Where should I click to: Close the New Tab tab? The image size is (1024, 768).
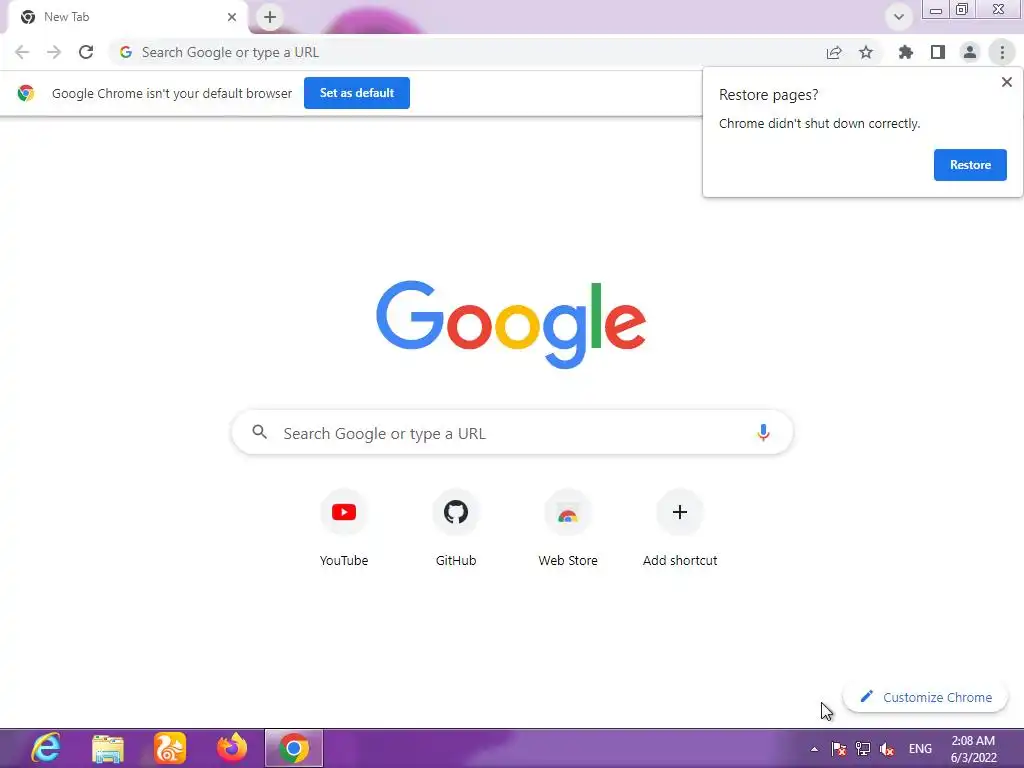pyautogui.click(x=232, y=17)
